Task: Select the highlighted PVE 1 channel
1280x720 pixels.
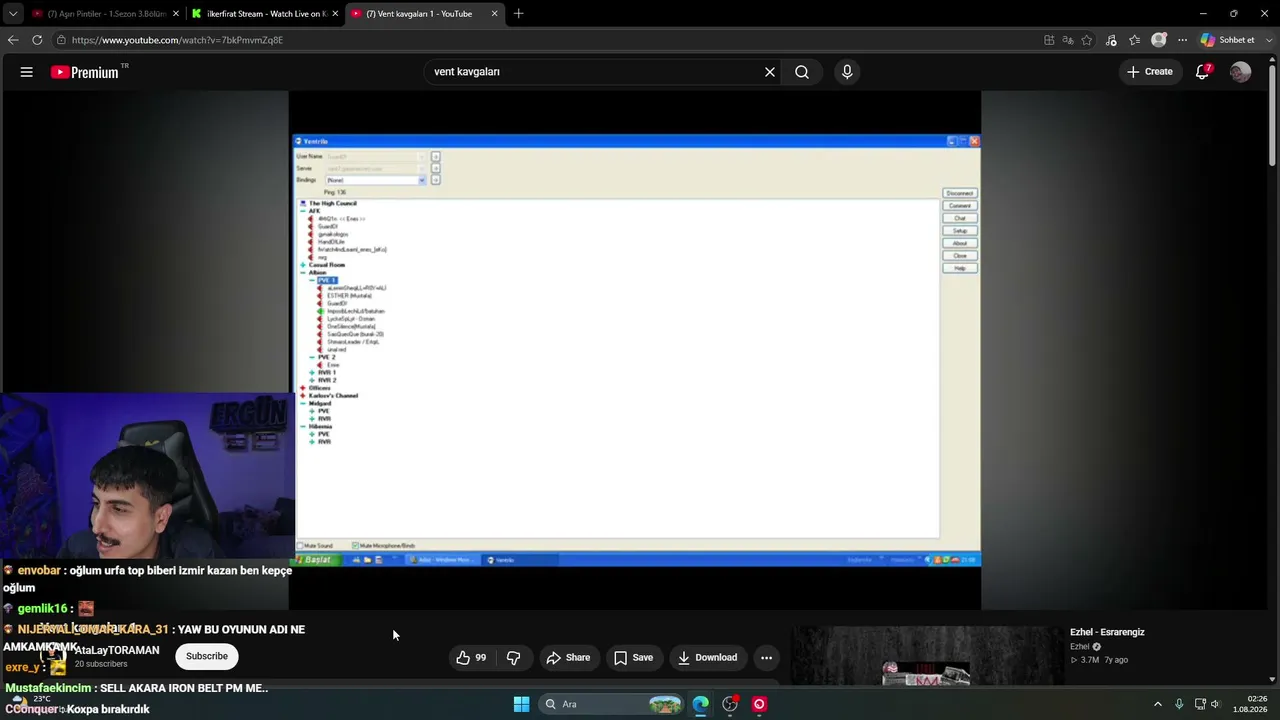Action: pos(327,281)
